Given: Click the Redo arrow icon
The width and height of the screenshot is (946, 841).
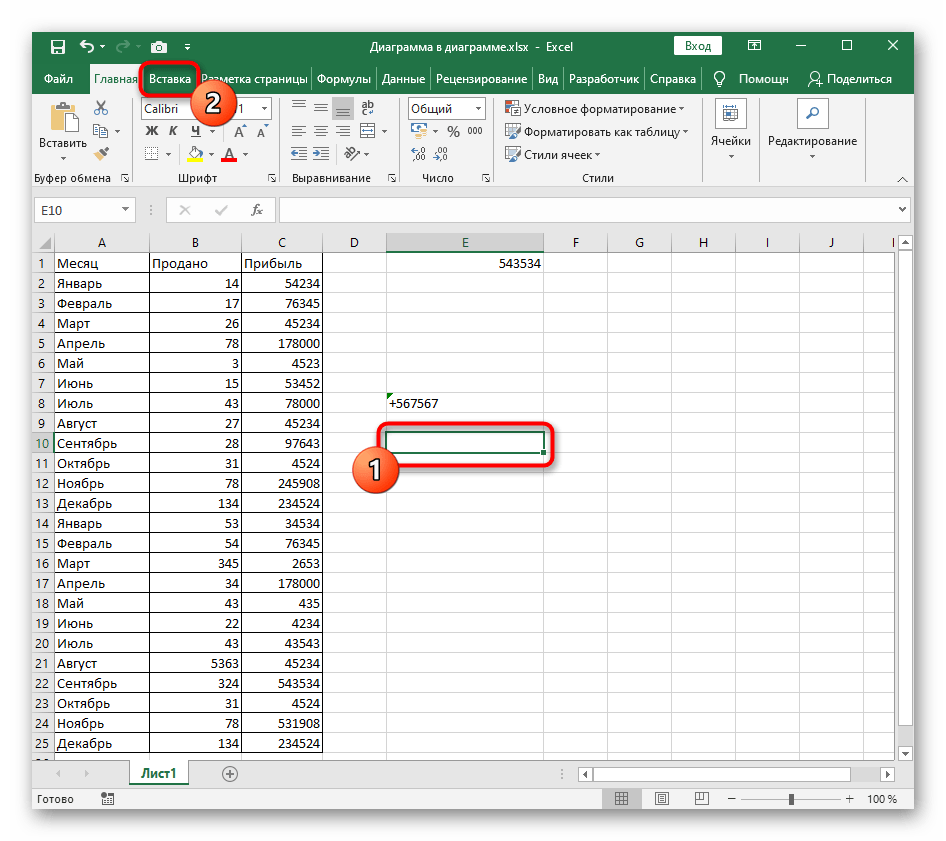Looking at the screenshot, I should 123,46.
